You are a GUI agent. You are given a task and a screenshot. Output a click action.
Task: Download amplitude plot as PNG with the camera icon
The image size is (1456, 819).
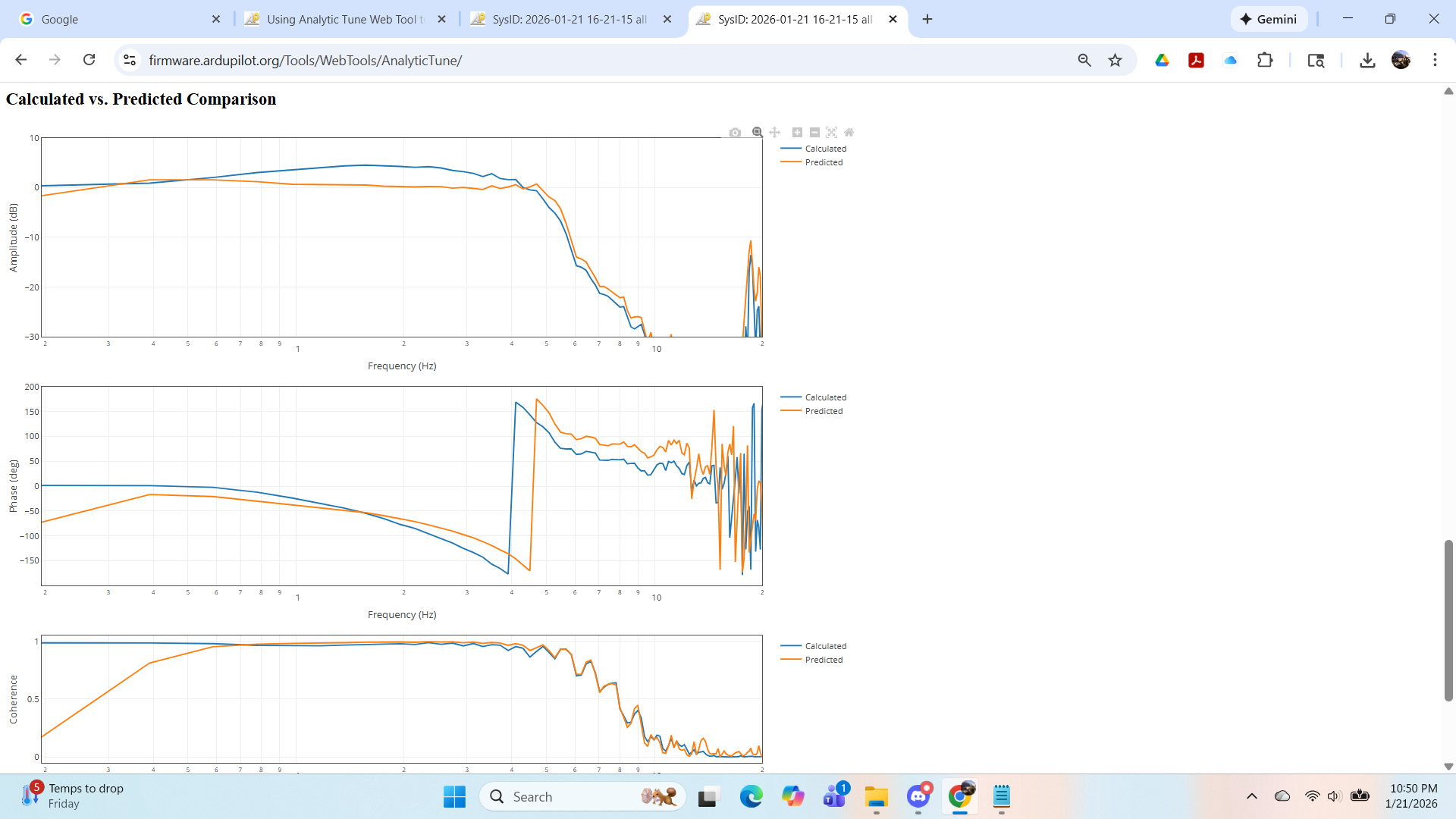(735, 133)
